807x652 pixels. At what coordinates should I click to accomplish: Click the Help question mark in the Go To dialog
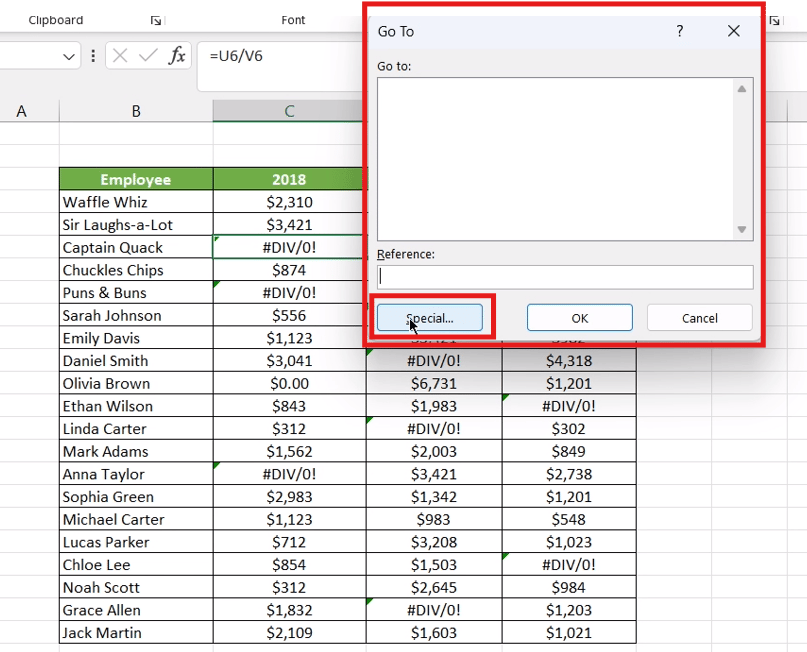(679, 31)
